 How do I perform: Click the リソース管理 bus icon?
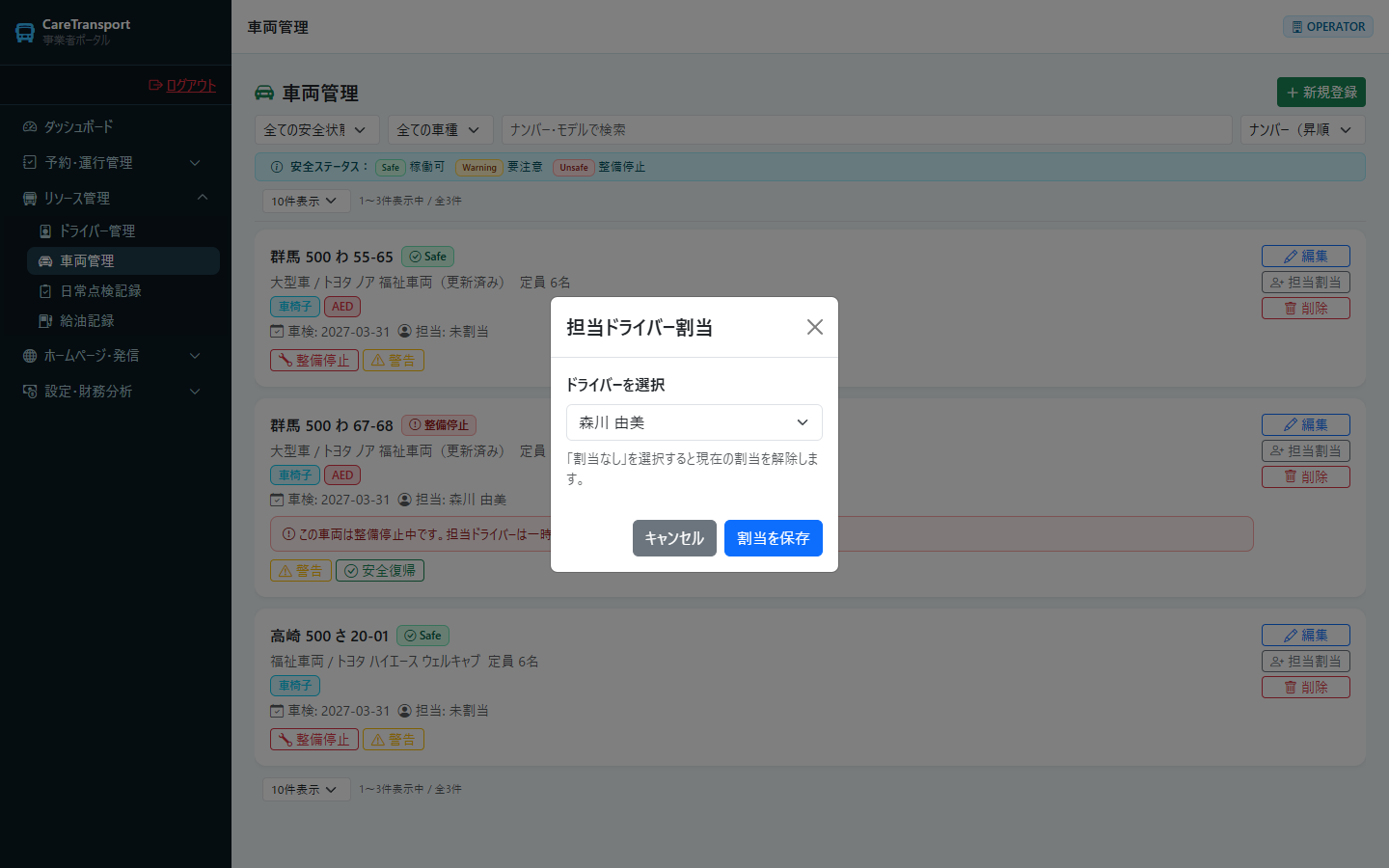pos(30,198)
